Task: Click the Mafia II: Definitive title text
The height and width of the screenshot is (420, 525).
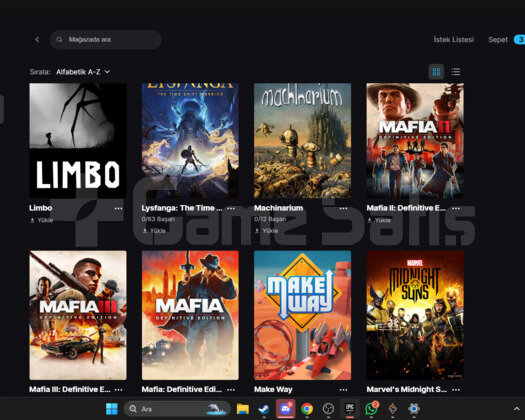Action: tap(406, 208)
